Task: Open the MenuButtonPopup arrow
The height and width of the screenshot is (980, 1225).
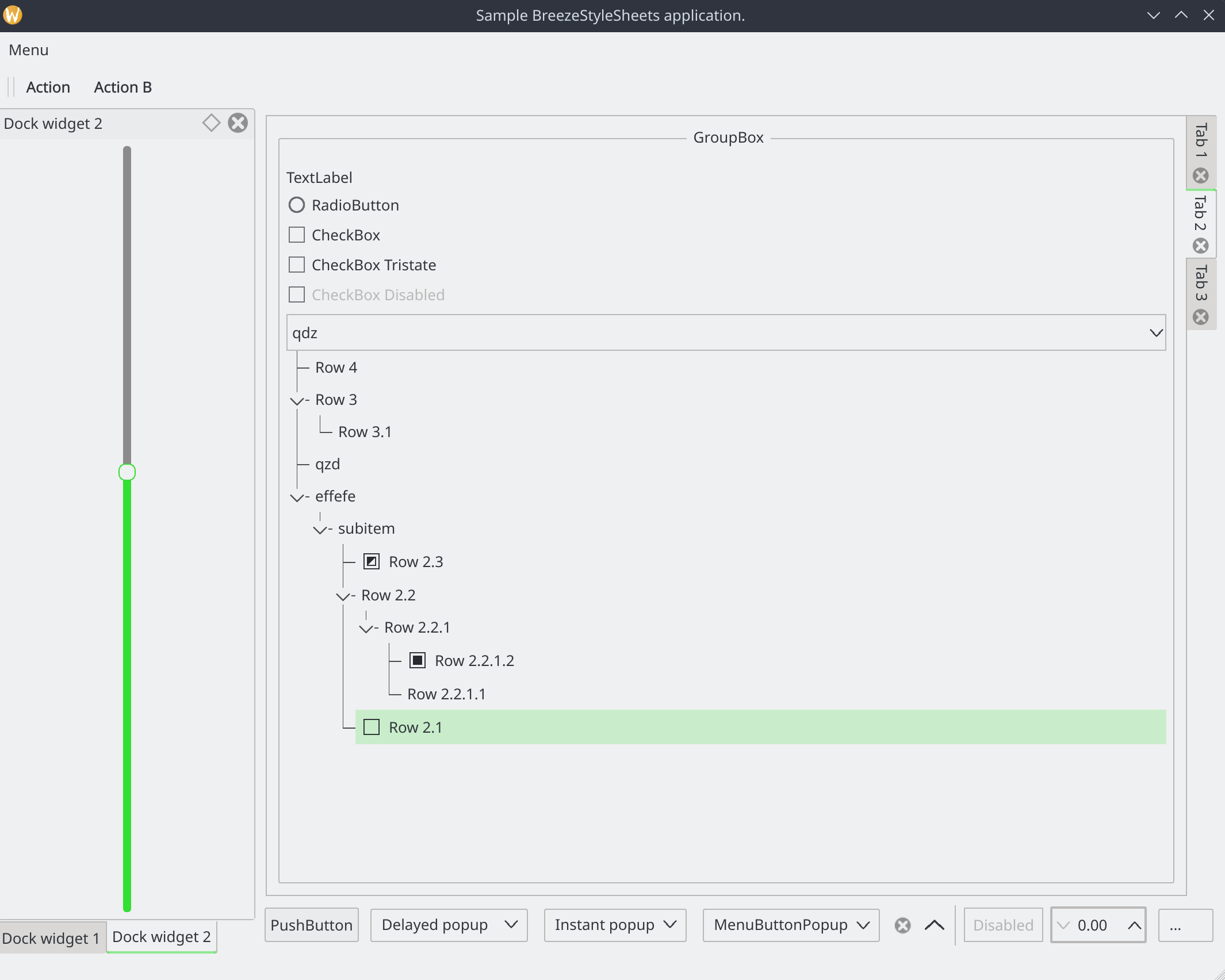Action: [x=863, y=925]
